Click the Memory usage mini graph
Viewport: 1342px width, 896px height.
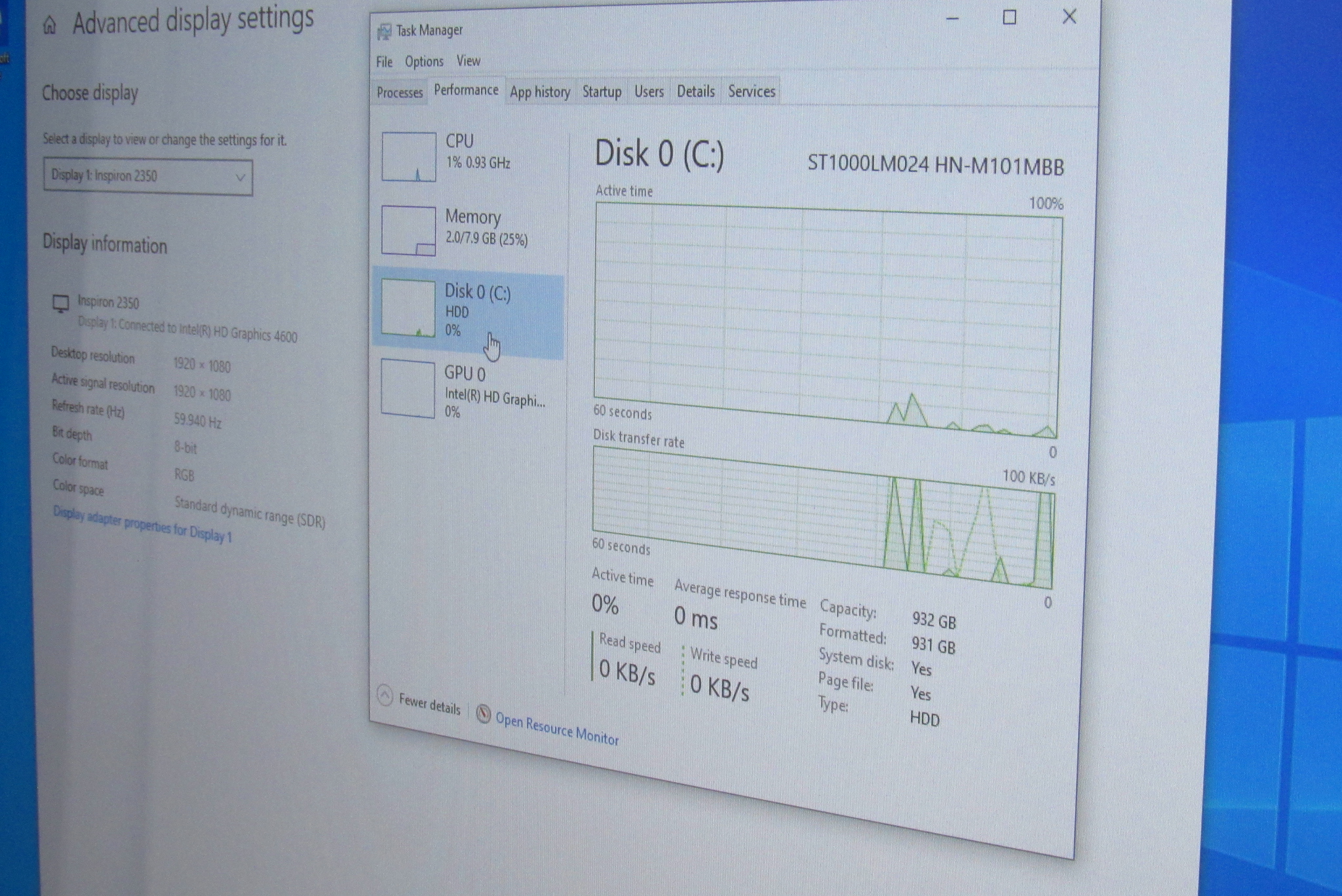[408, 231]
